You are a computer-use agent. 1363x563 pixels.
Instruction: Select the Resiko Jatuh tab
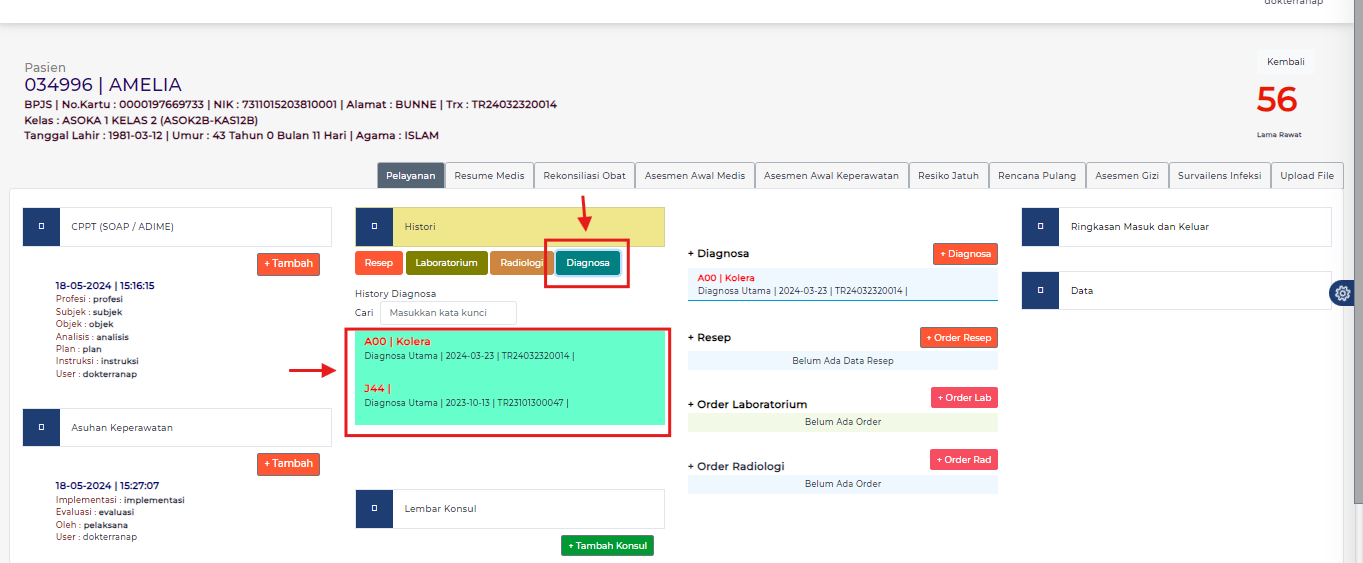click(x=948, y=176)
